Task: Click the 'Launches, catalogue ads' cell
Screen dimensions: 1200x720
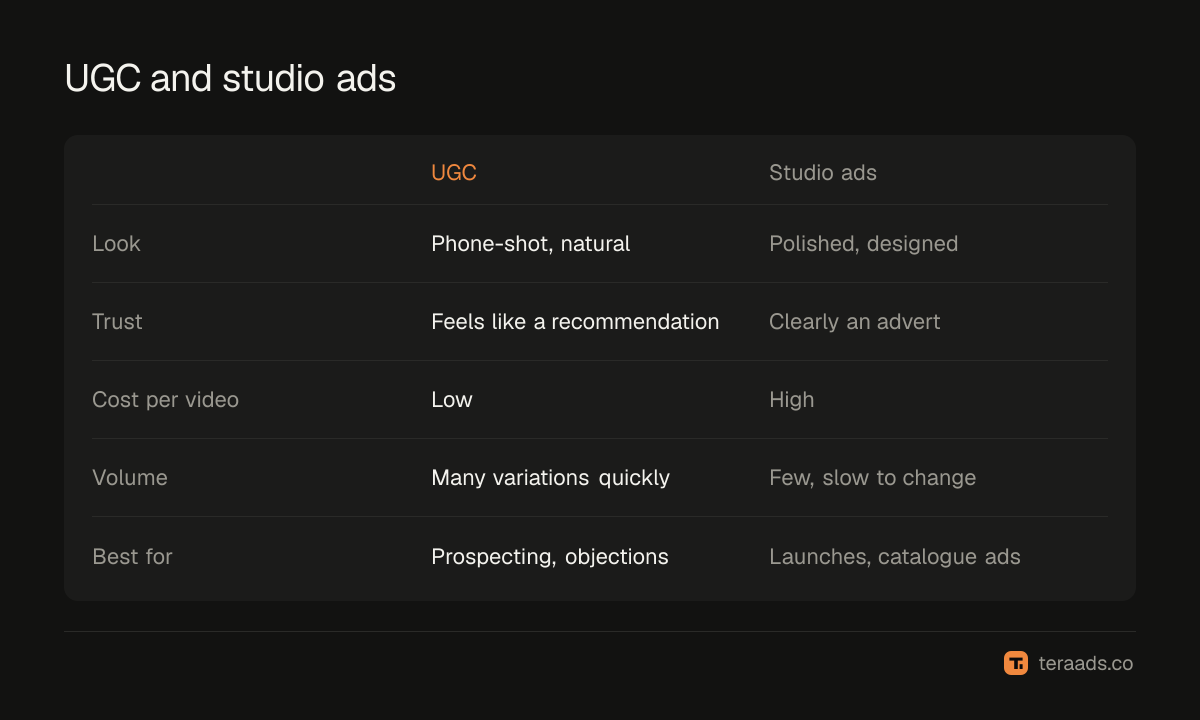Action: (x=895, y=556)
